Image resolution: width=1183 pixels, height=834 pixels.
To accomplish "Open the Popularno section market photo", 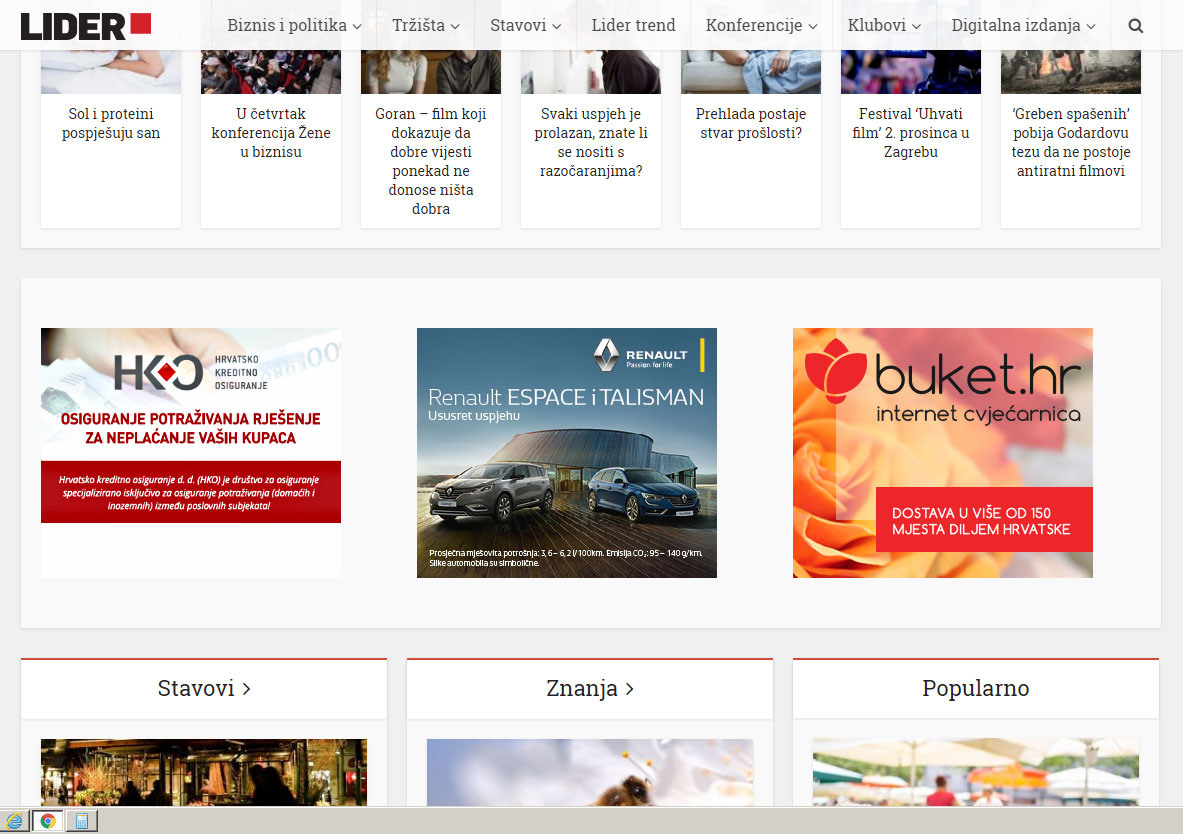I will (976, 772).
